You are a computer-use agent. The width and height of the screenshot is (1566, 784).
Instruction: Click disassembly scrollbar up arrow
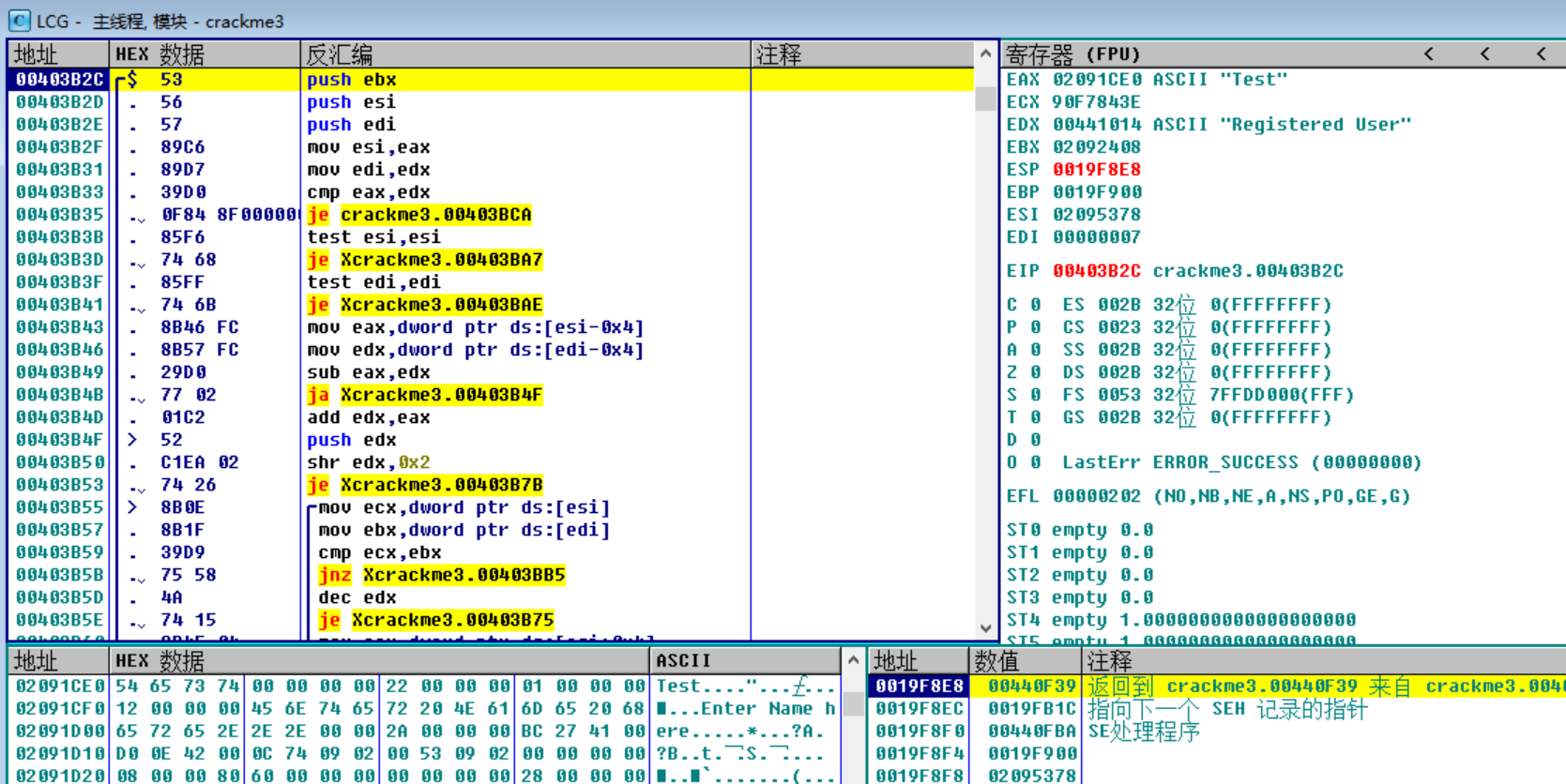click(x=985, y=54)
